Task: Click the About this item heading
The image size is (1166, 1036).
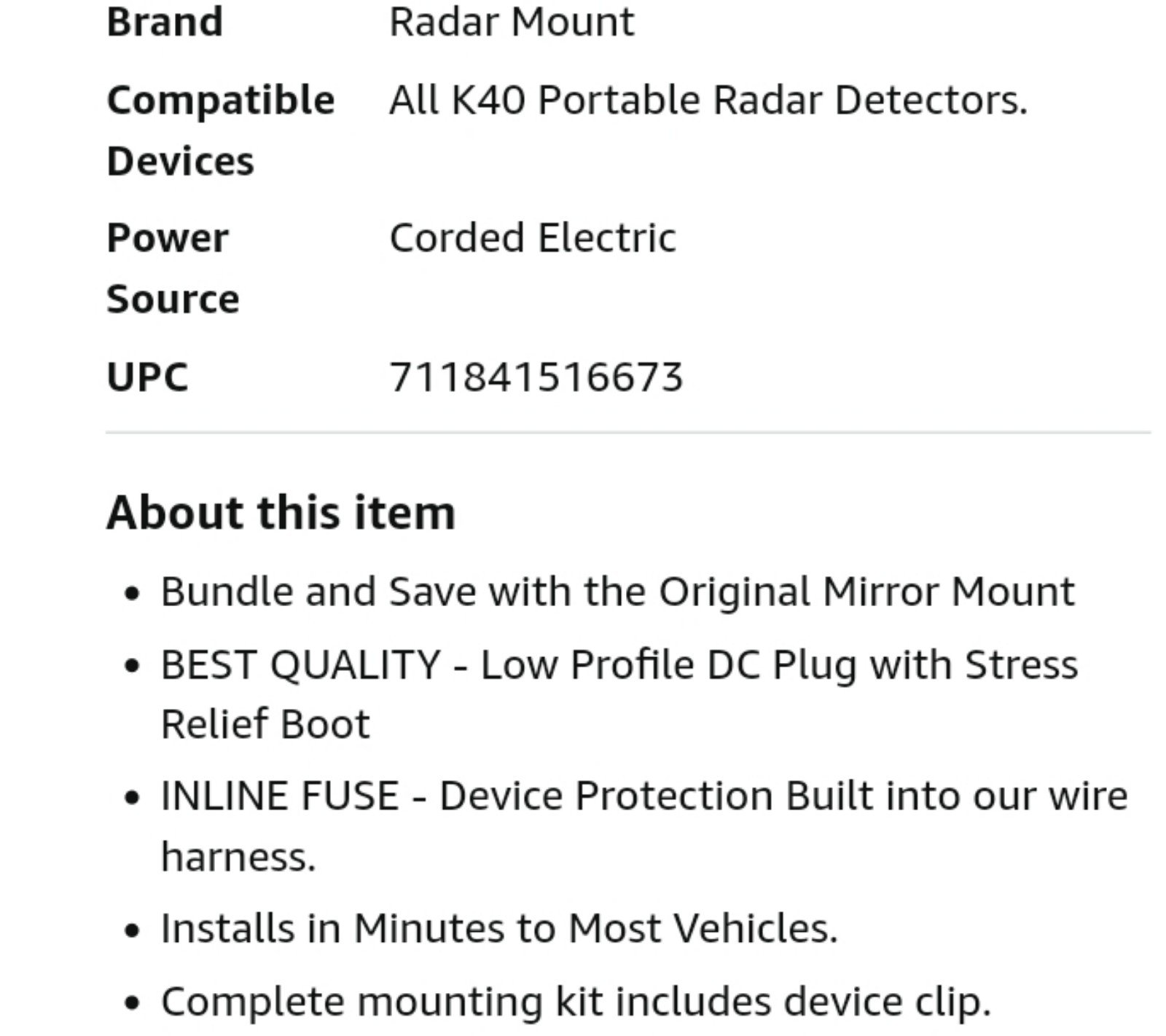Action: tap(281, 512)
